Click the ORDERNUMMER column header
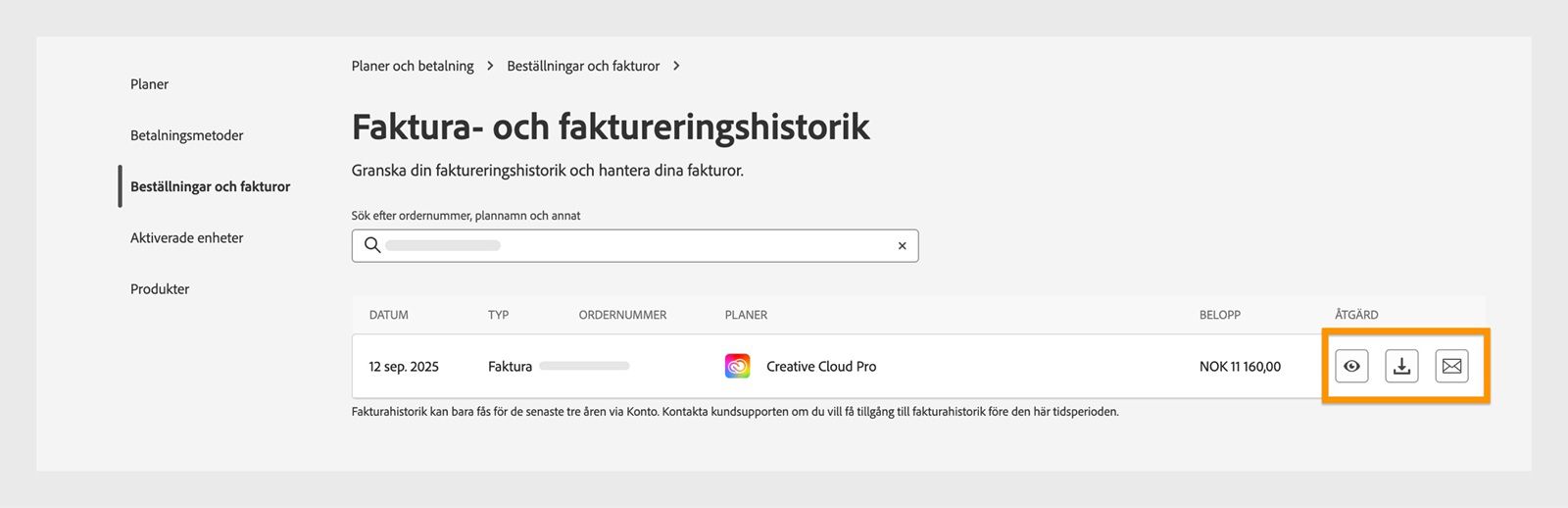The width and height of the screenshot is (1568, 508). pos(622,315)
